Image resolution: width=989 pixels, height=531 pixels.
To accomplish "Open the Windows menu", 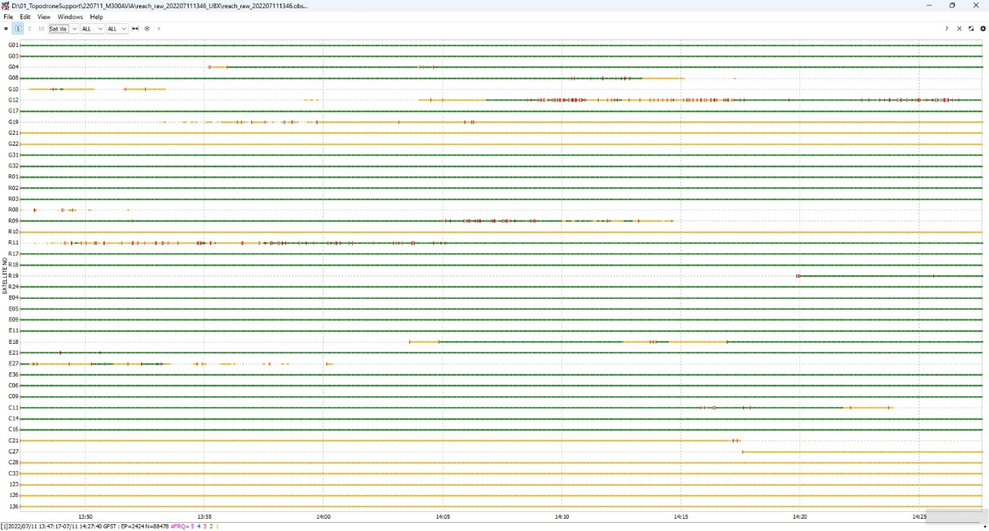I will [x=70, y=17].
